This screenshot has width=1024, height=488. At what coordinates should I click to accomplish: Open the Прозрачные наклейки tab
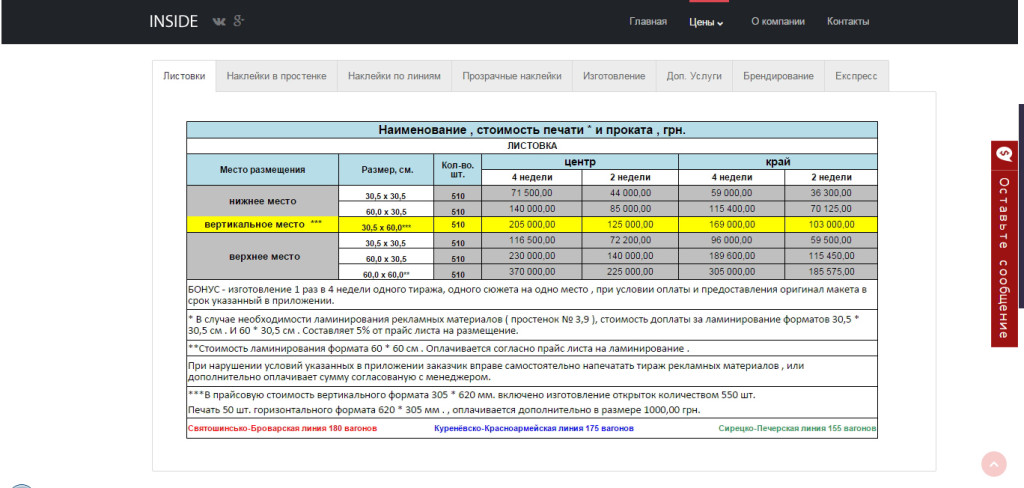click(512, 76)
